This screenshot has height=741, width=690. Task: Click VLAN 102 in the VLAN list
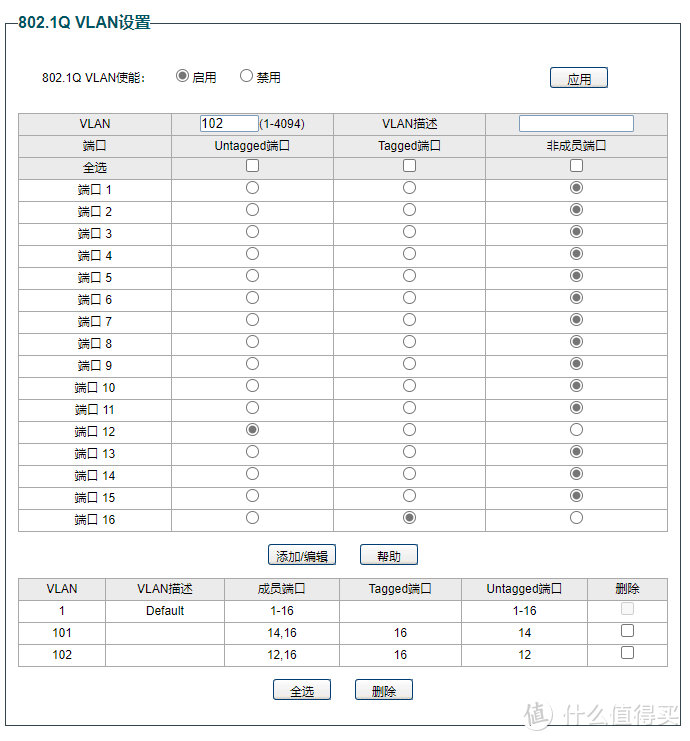click(x=62, y=655)
